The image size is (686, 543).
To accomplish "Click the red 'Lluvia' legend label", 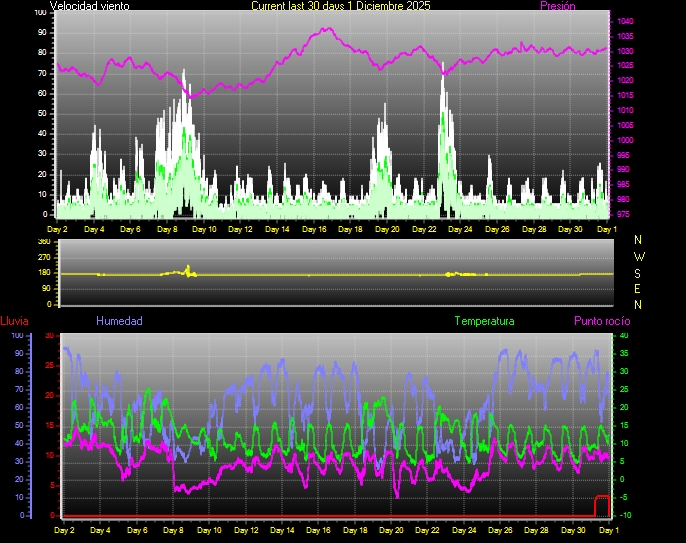I will (14, 321).
